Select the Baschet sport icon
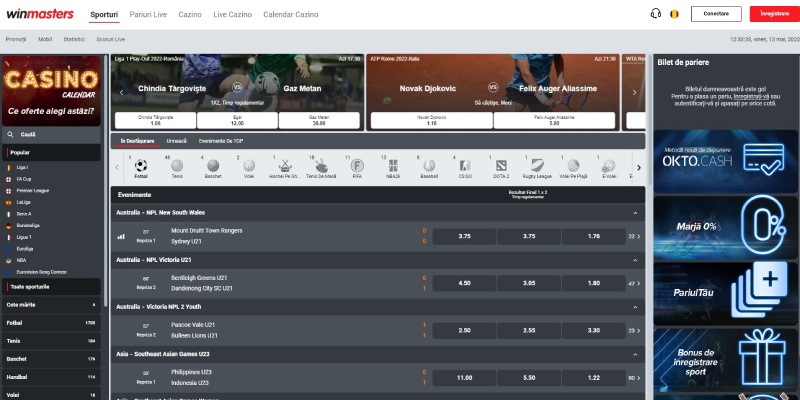 click(213, 166)
